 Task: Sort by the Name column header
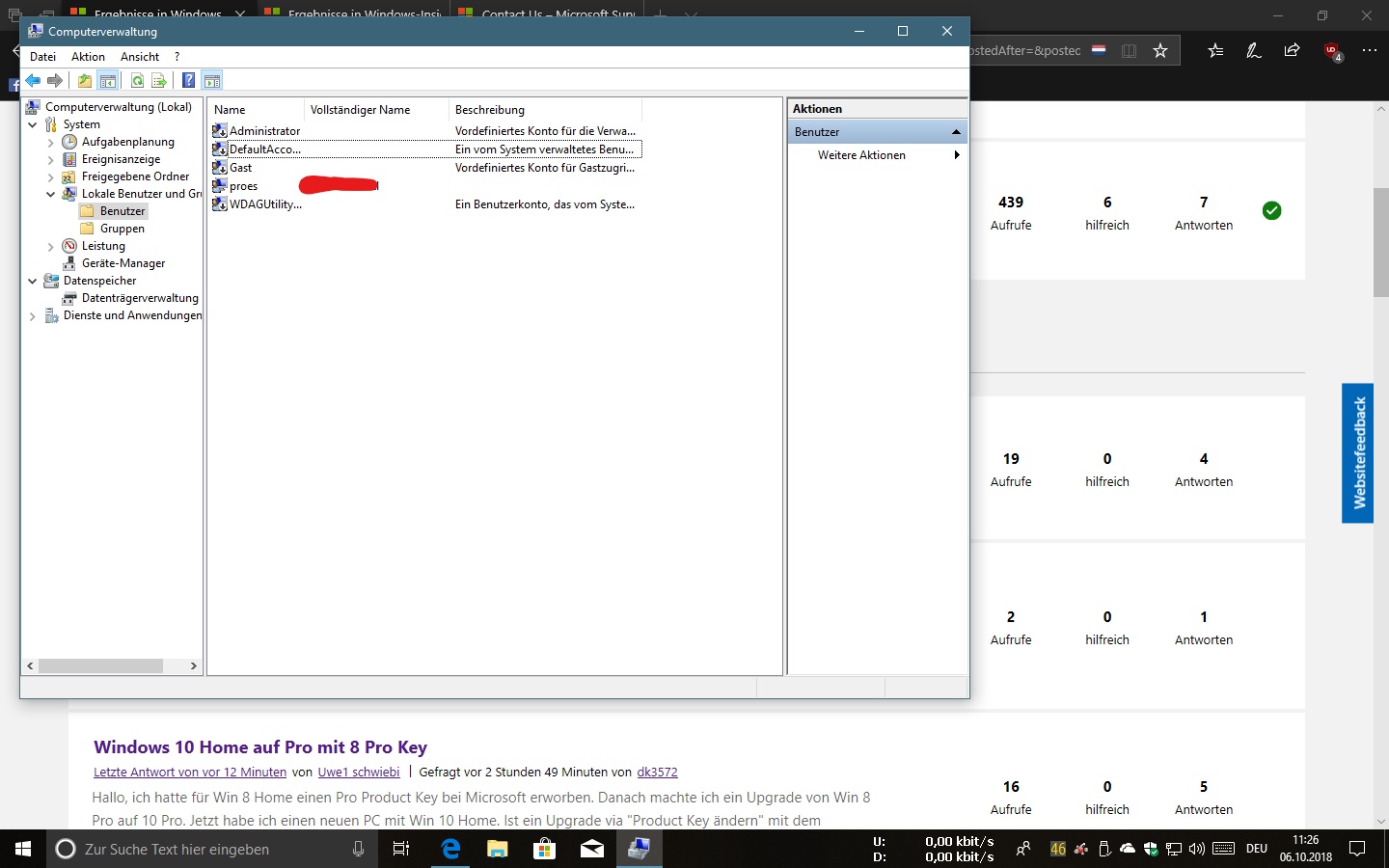point(256,110)
